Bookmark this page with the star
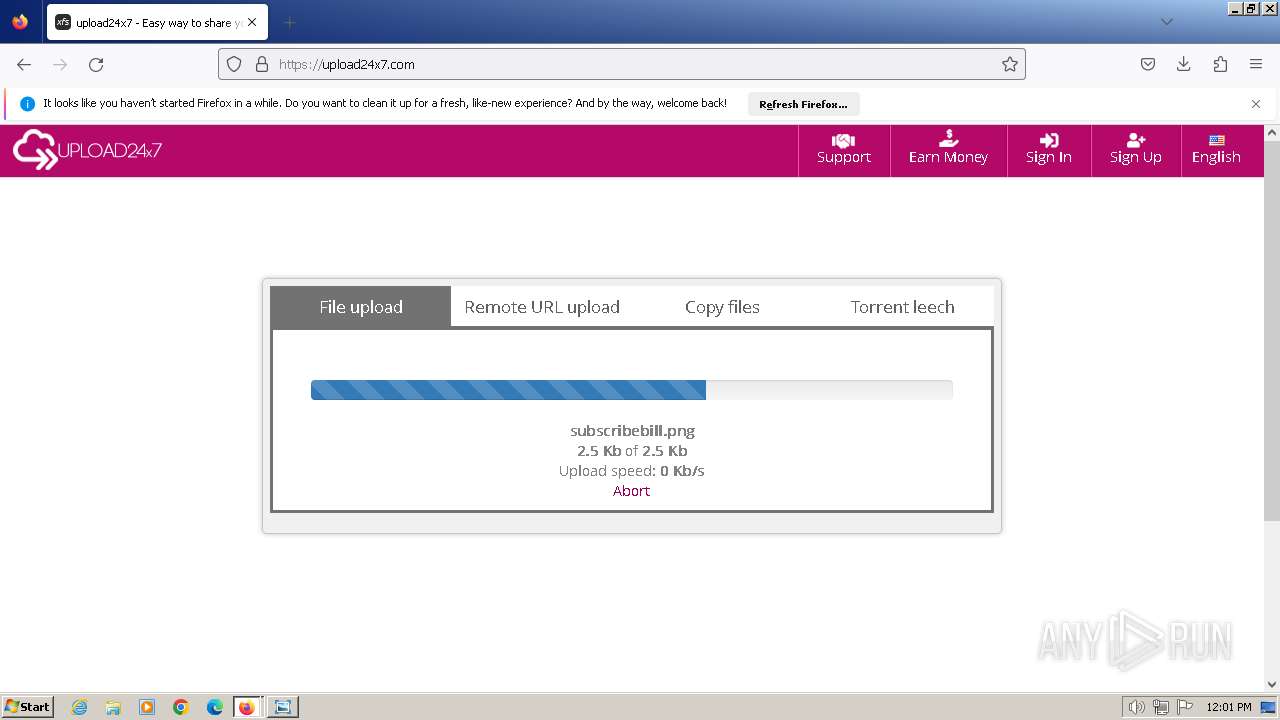Screen dimensions: 1280x720 1010,64
